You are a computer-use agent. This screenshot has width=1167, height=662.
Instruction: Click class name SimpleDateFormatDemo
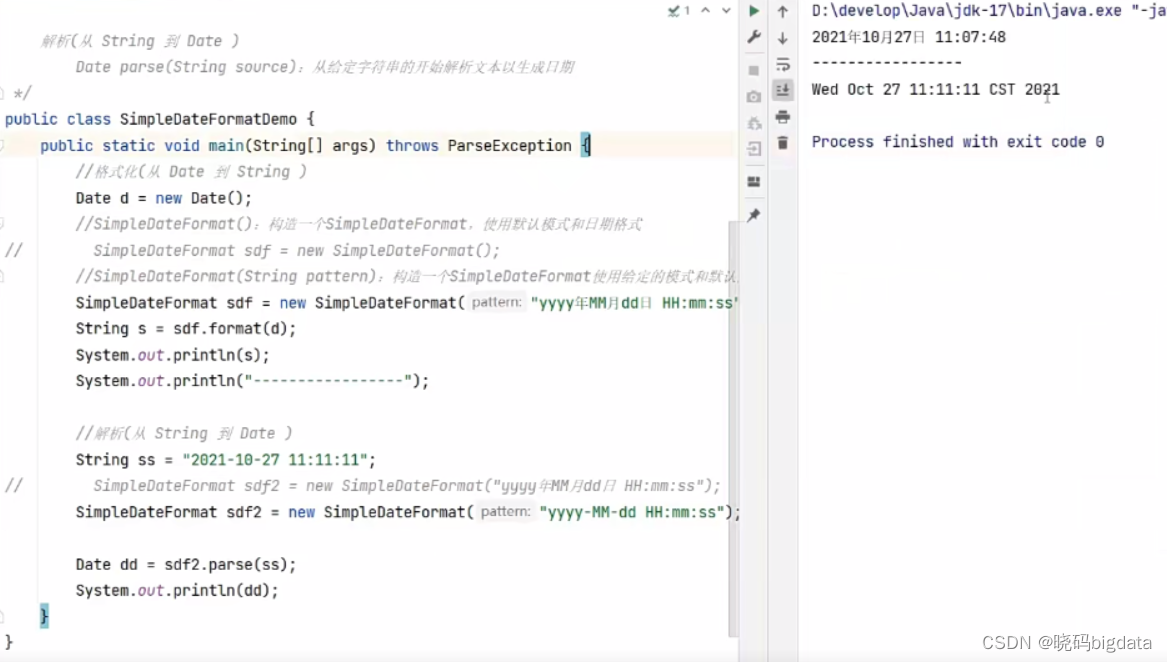[208, 119]
